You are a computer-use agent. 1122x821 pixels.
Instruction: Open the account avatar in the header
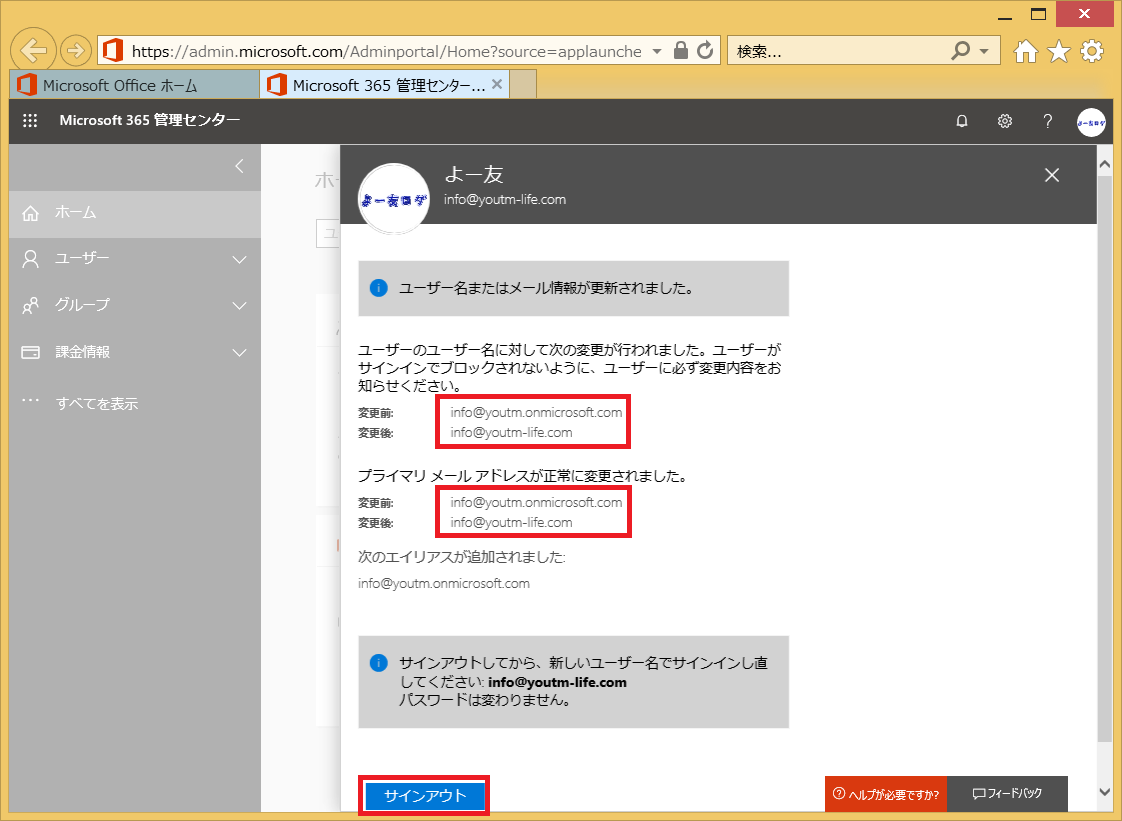pos(1091,122)
